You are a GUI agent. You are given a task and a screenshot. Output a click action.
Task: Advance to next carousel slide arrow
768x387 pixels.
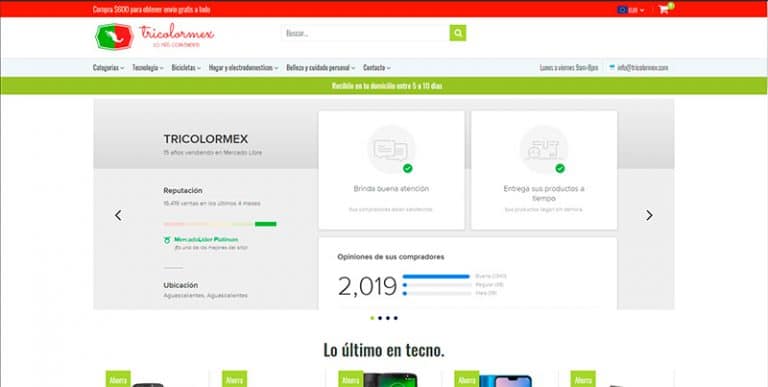649,215
